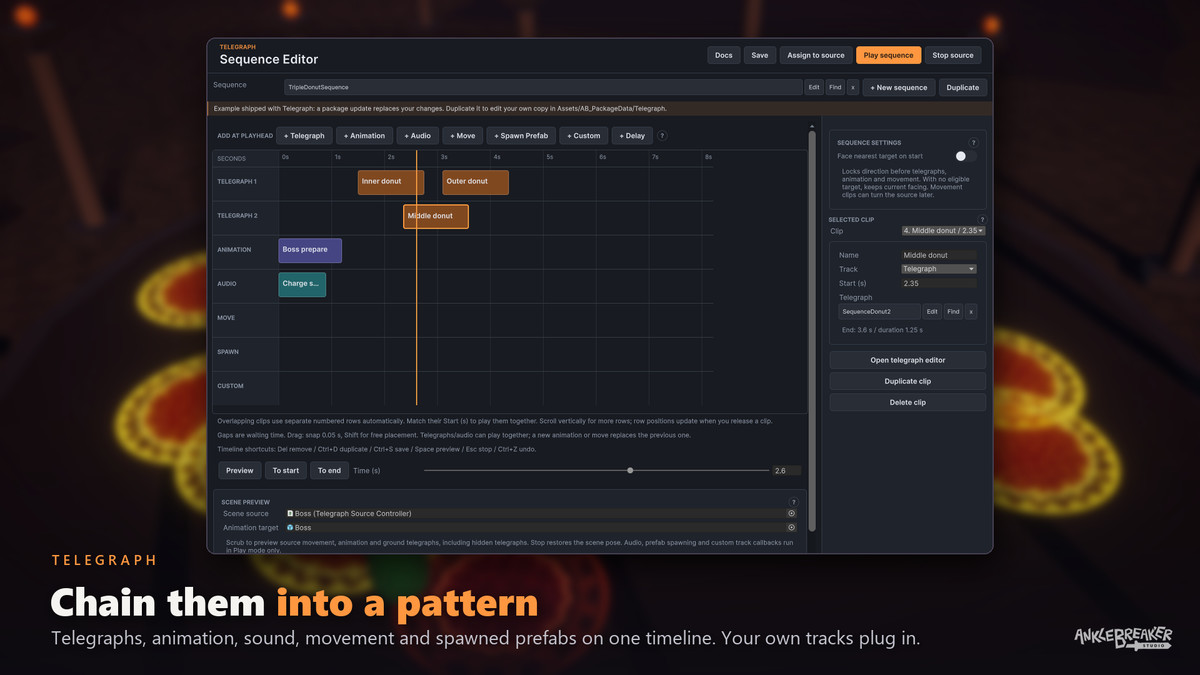Image resolution: width=1200 pixels, height=675 pixels.
Task: Click the Time value field showing 2.6
Action: pos(786,470)
